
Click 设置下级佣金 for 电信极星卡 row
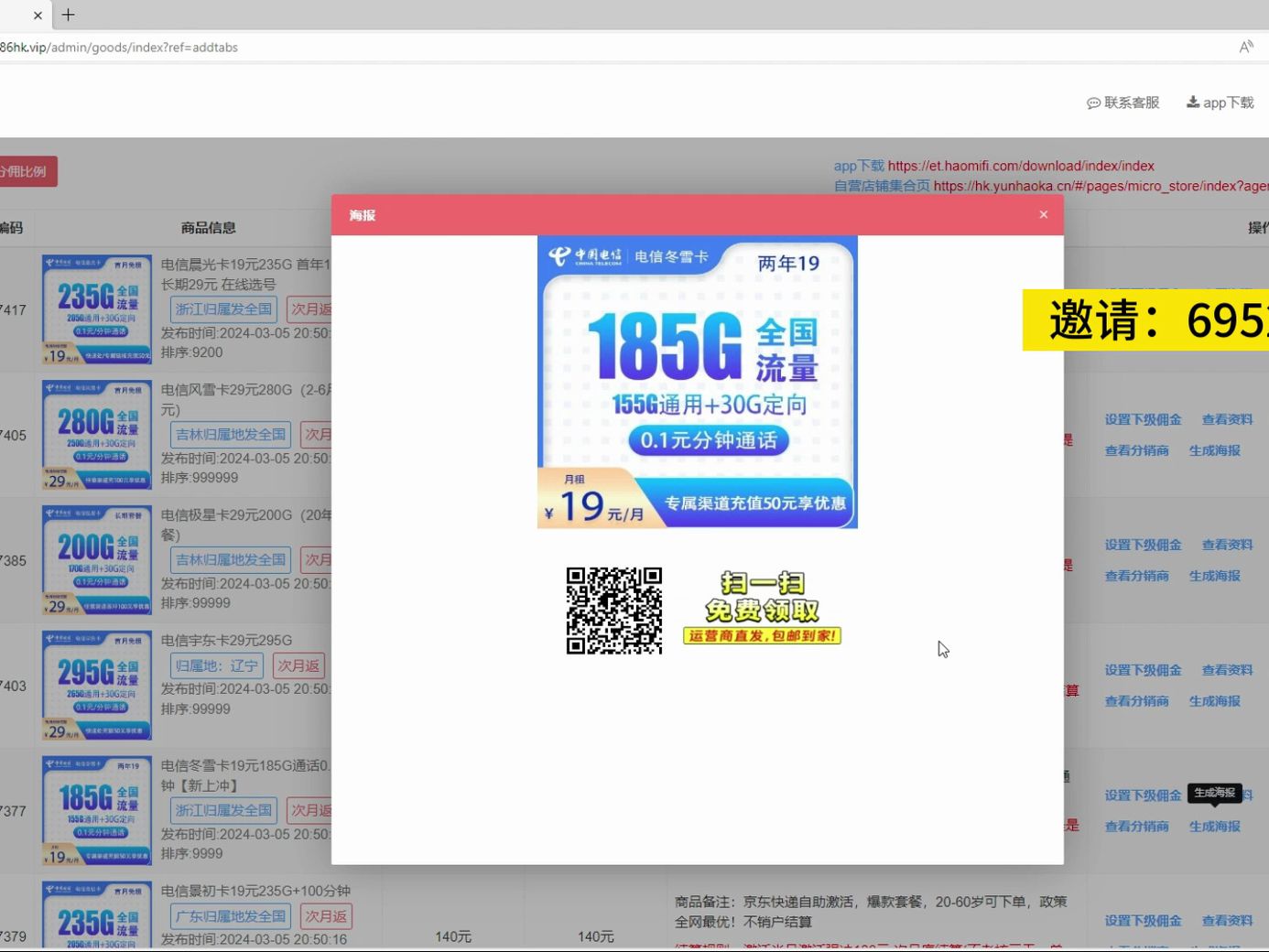[x=1143, y=545]
